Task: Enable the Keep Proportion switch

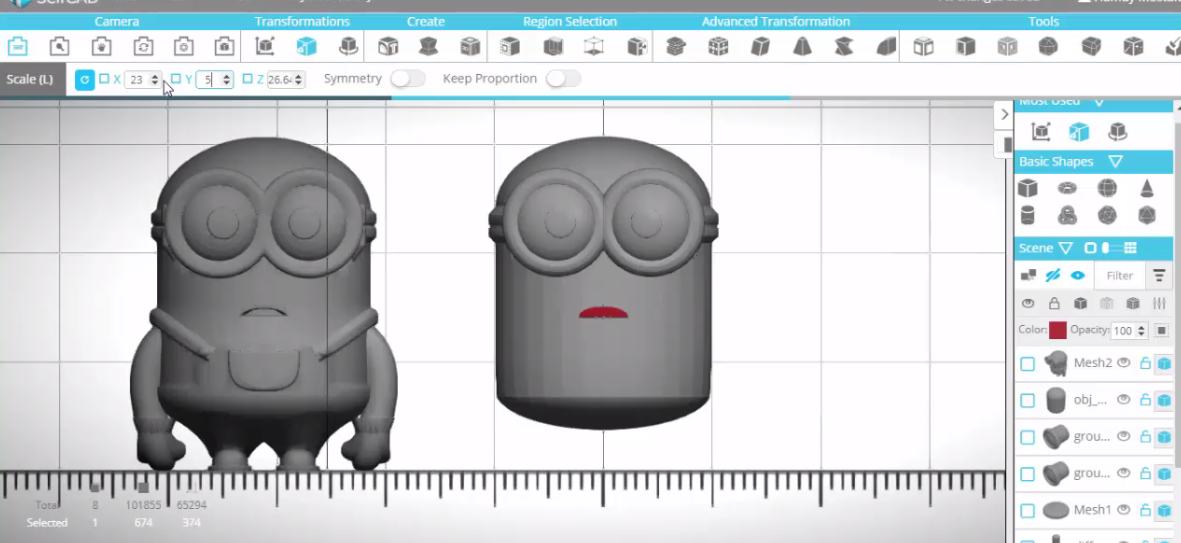Action: (x=563, y=78)
